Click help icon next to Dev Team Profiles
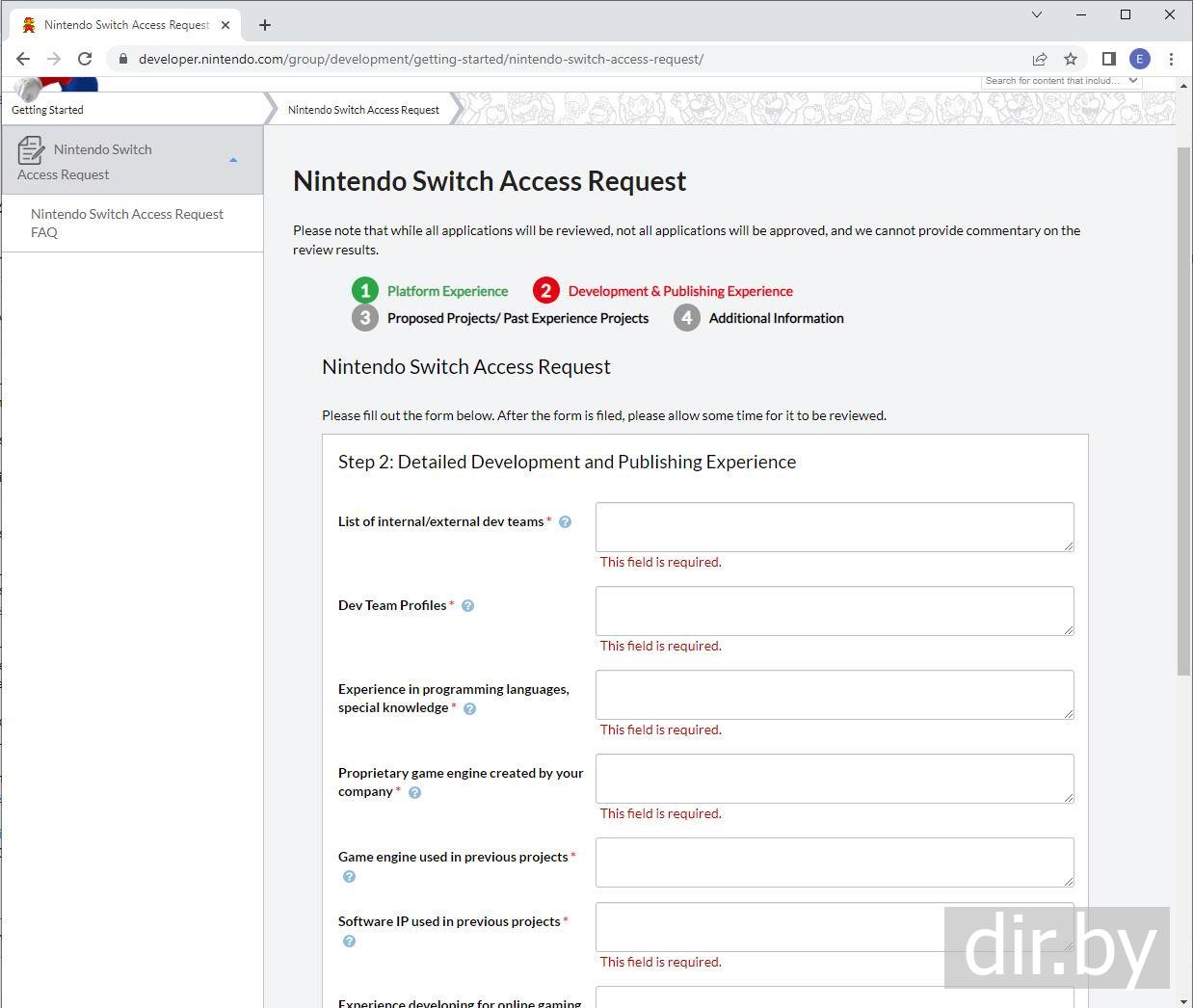Image resolution: width=1193 pixels, height=1008 pixels. coord(468,606)
